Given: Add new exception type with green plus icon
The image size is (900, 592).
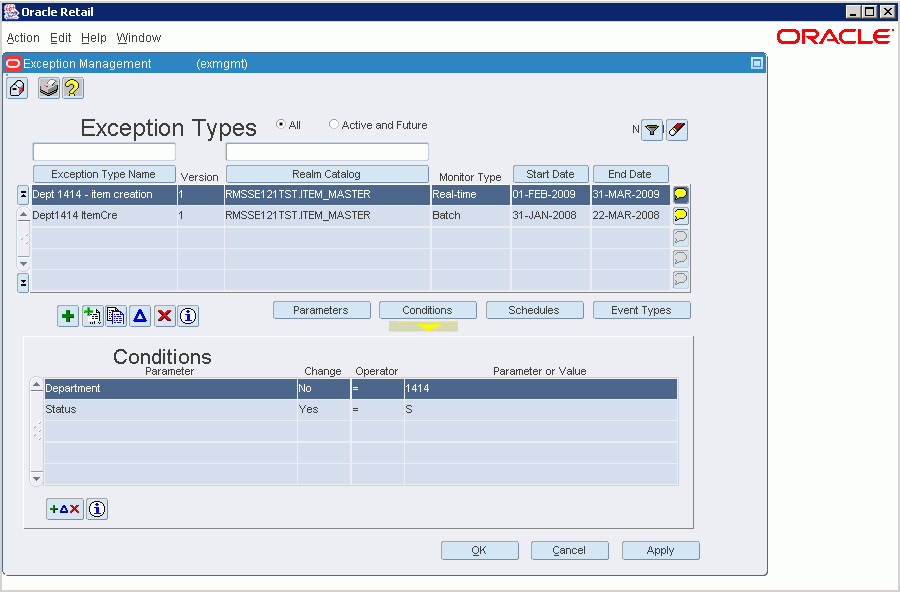Looking at the screenshot, I should [68, 316].
